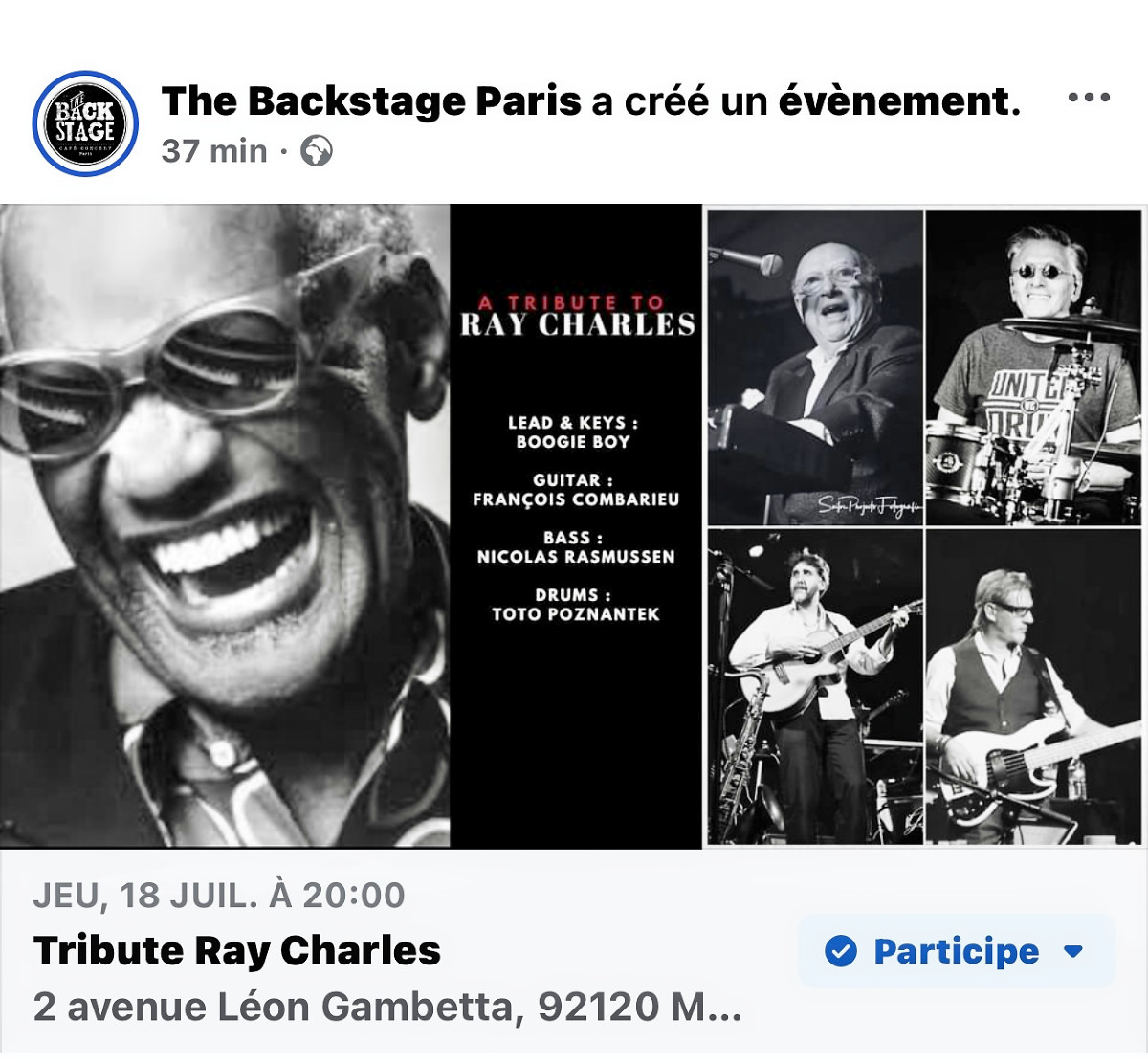Open The Backstage Paris profile picture

(85, 123)
